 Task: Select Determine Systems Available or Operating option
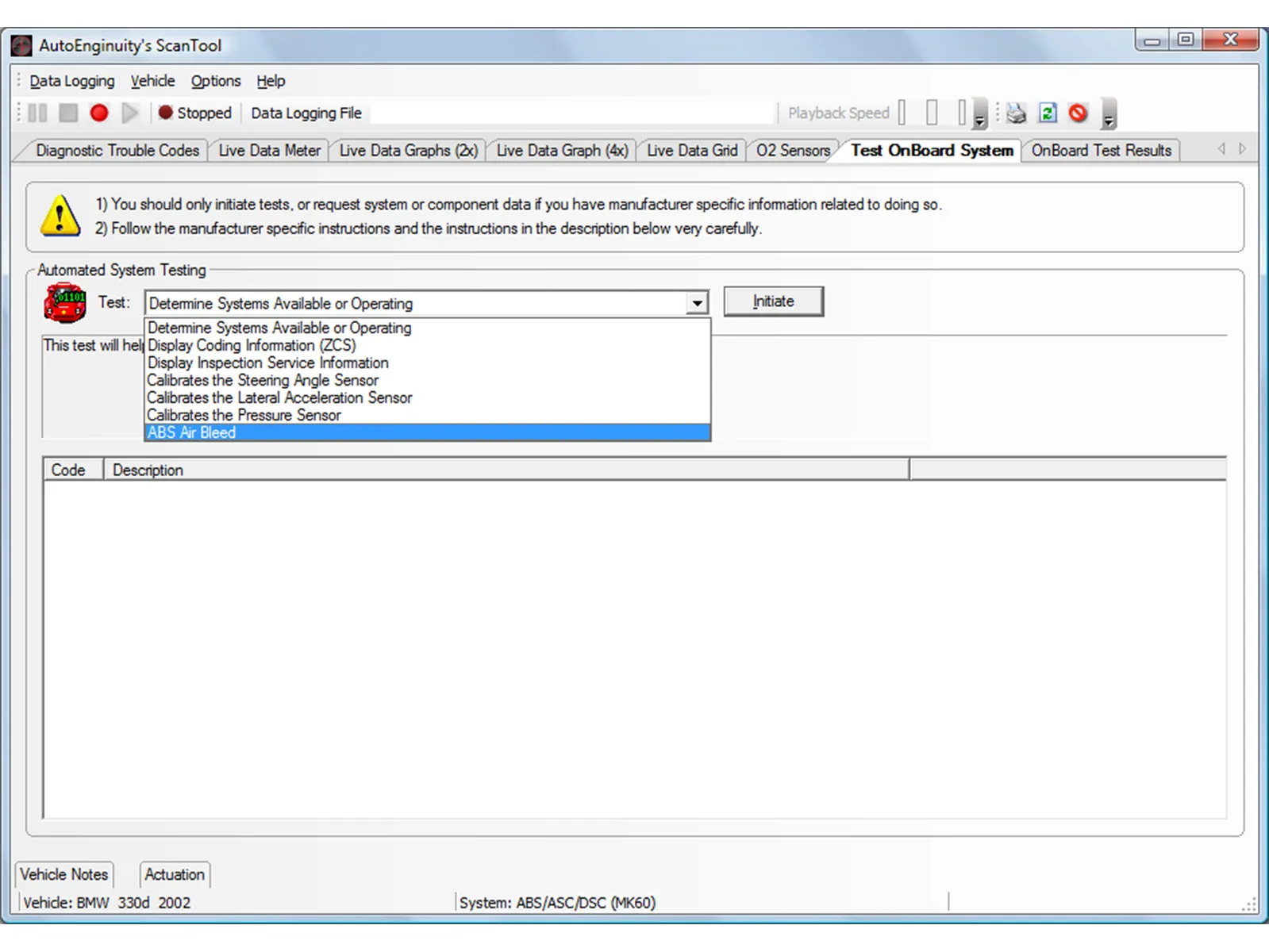coord(427,328)
